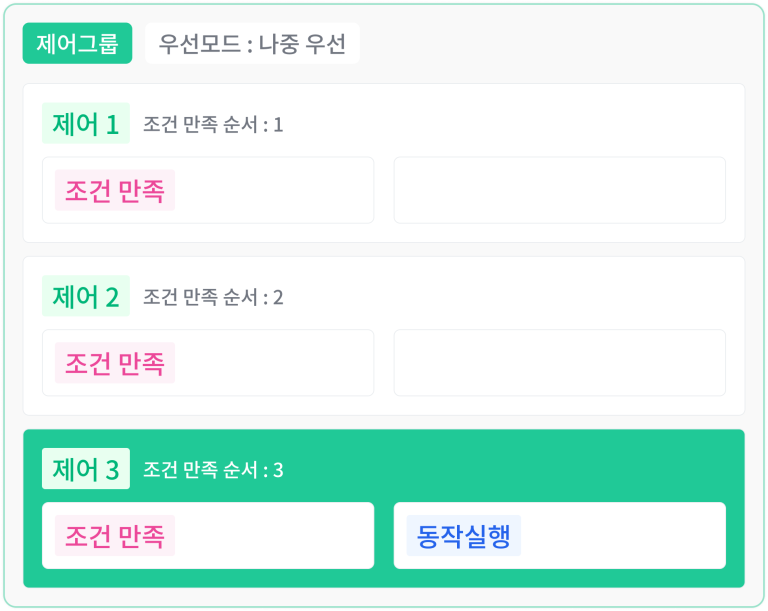768x611 pixels.
Task: Click 조건 만족 순서 : 3 text
Action: [213, 470]
